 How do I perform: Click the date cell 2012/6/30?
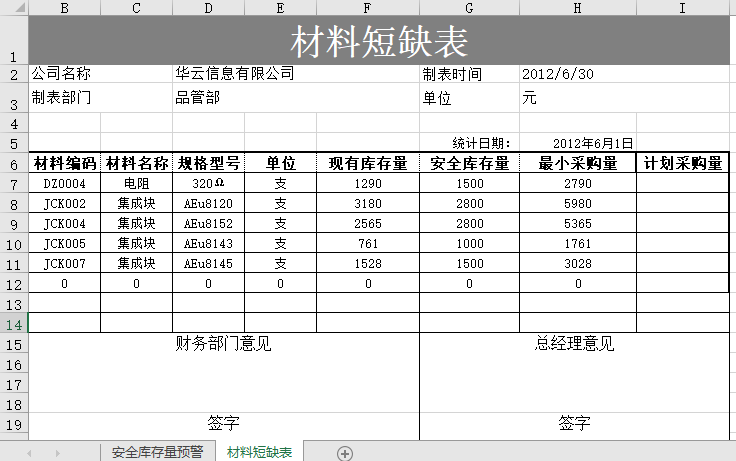click(x=558, y=74)
